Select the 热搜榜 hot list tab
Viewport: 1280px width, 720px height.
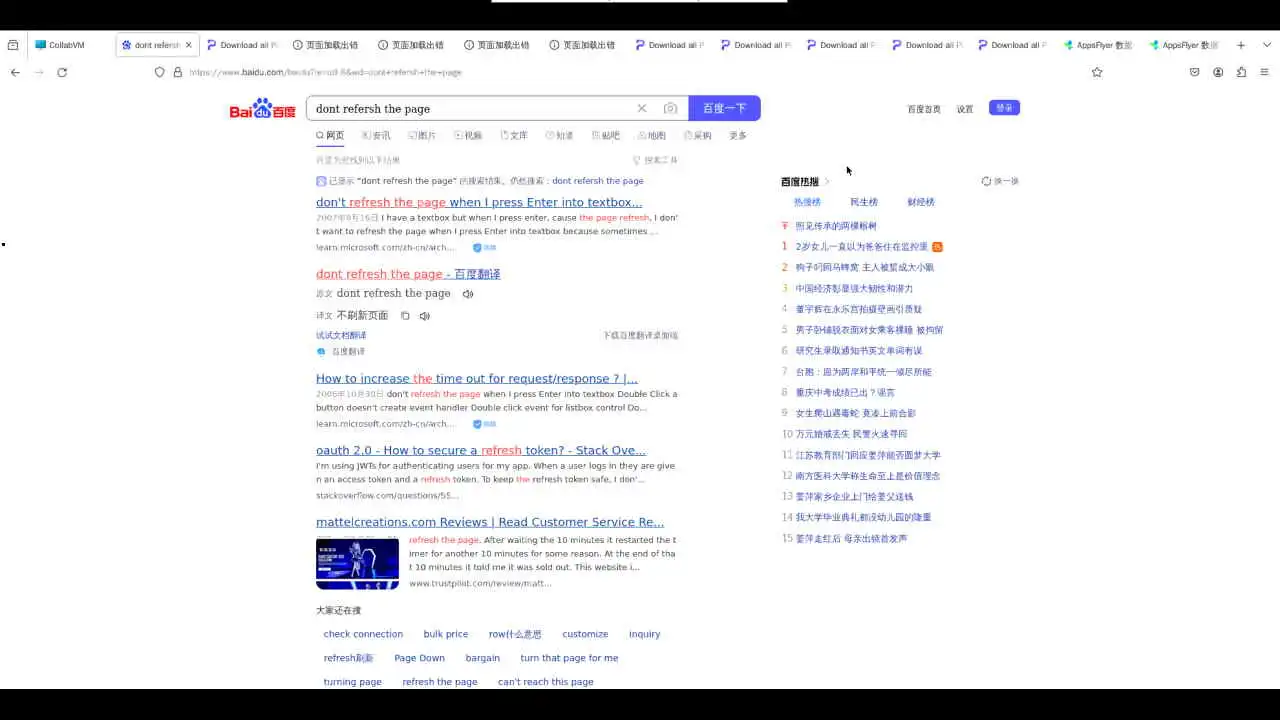click(807, 202)
